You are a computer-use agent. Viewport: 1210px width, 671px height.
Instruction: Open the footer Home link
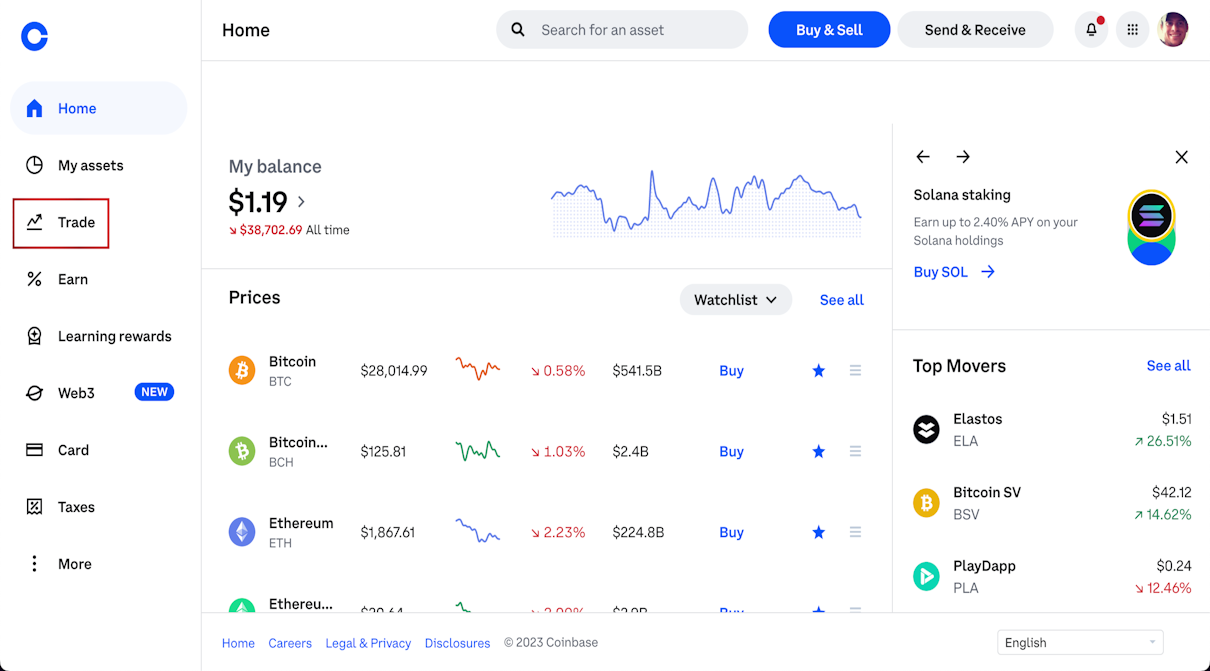point(238,643)
